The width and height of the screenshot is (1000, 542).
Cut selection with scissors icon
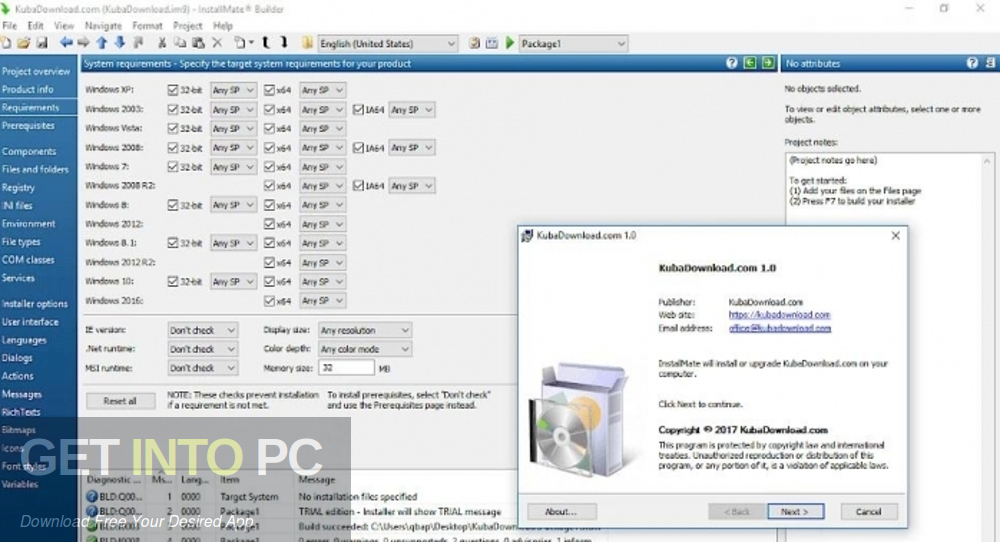pyautogui.click(x=162, y=43)
